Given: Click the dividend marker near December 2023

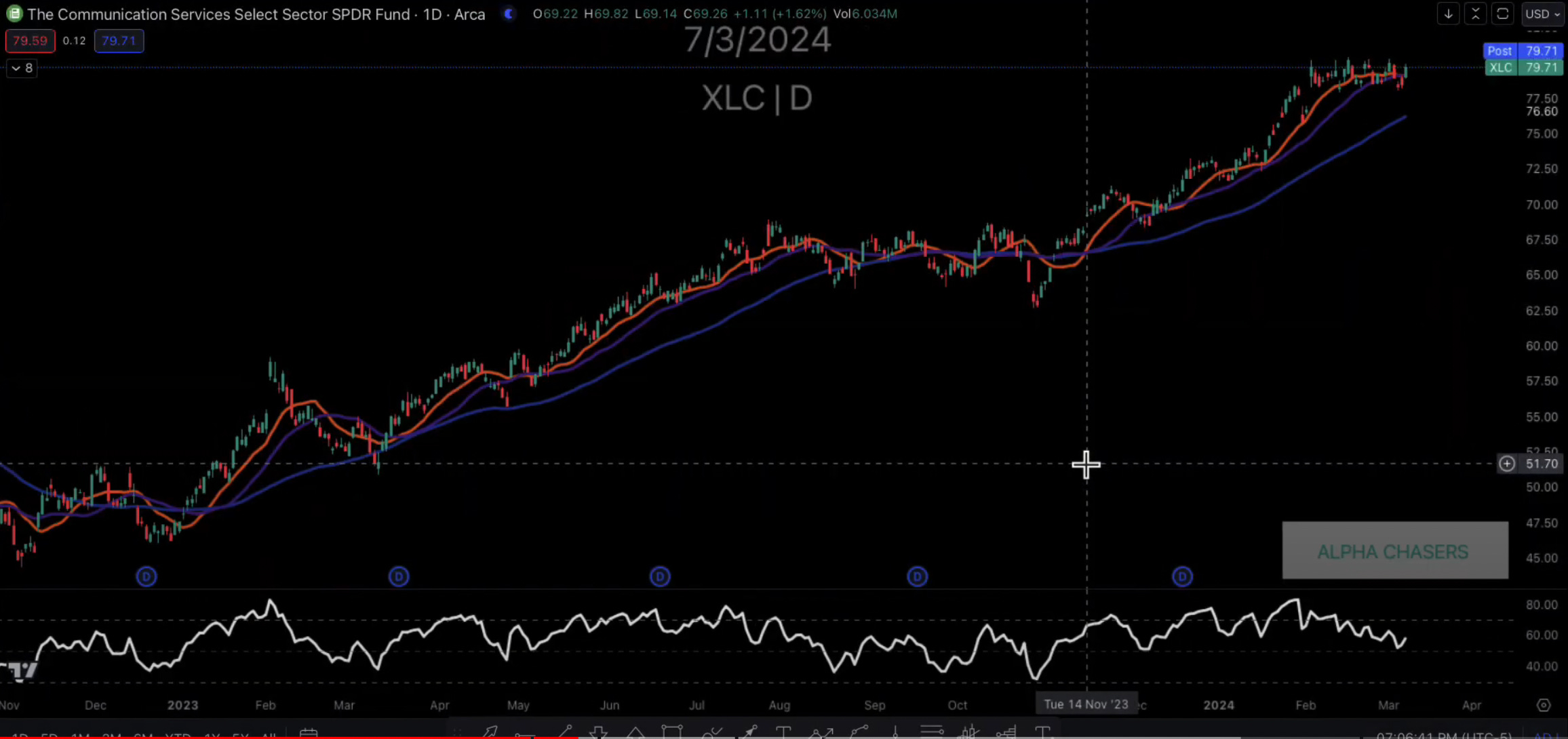Looking at the screenshot, I should tap(1182, 576).
